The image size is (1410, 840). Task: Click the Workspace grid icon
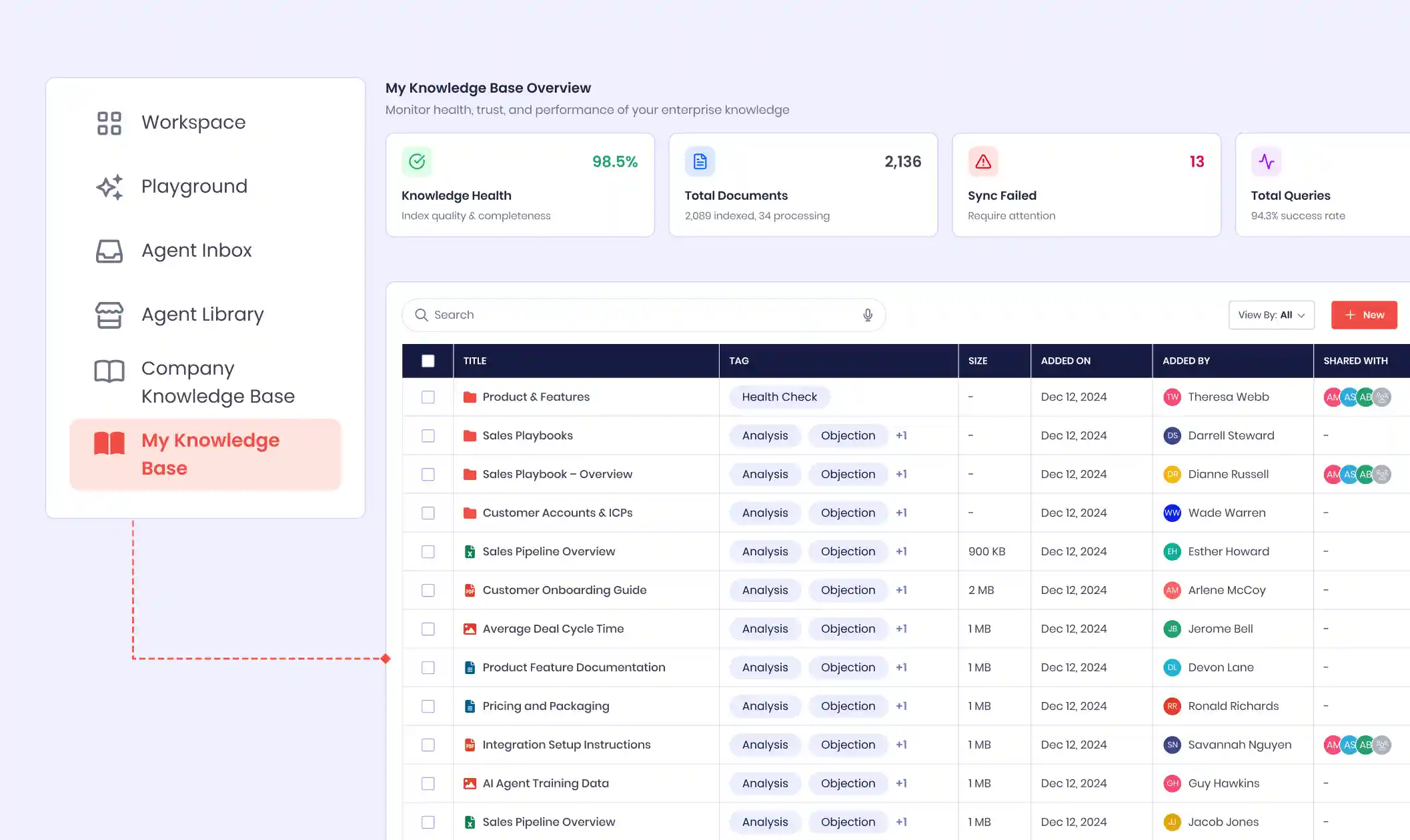[109, 123]
